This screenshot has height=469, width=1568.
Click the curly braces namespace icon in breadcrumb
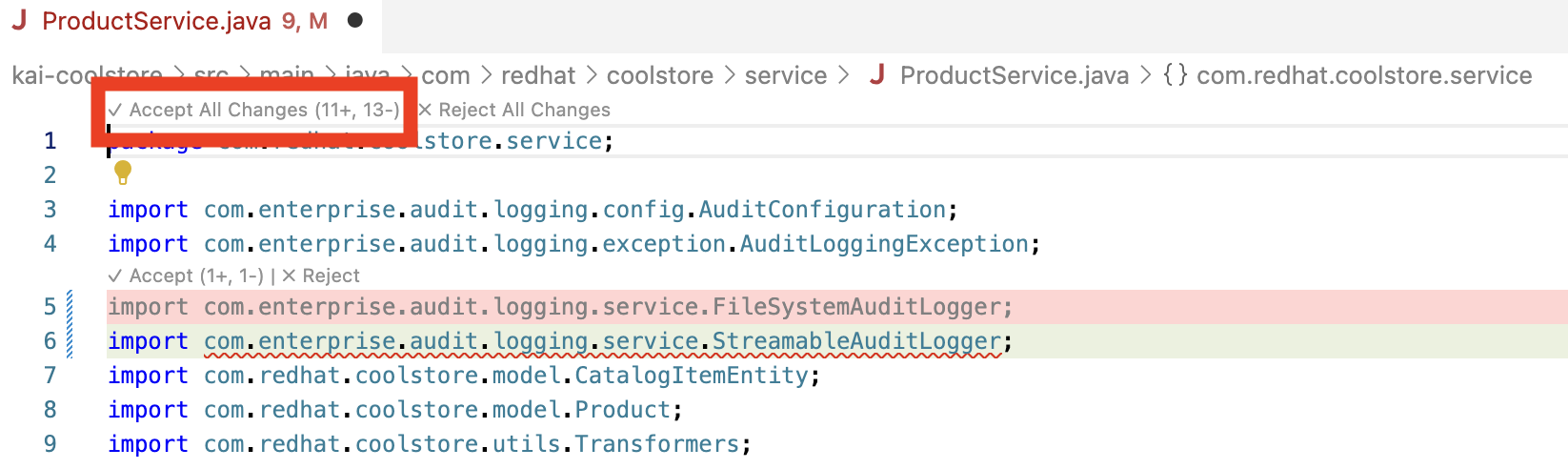[1175, 75]
